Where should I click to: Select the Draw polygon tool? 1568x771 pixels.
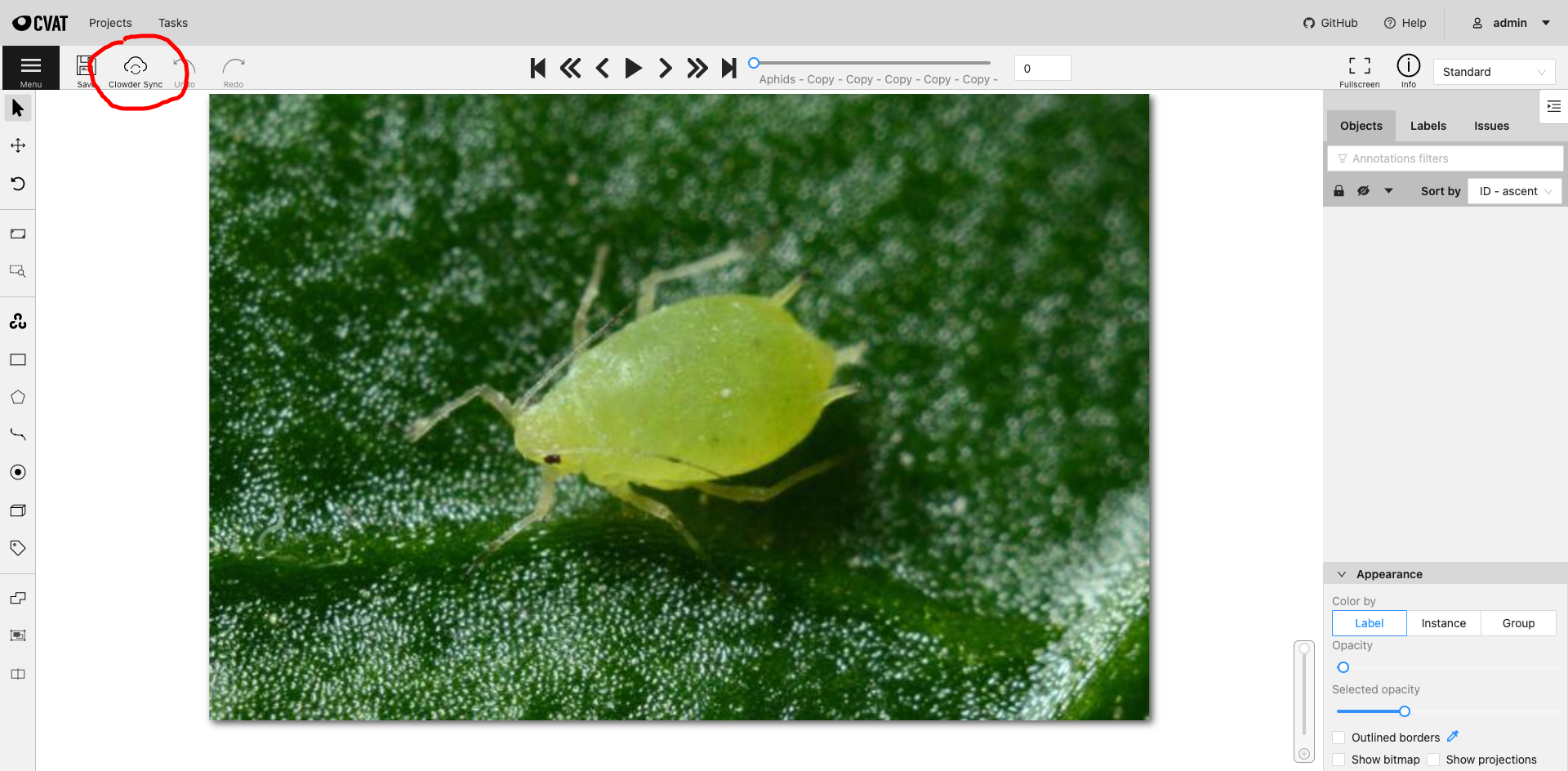[x=18, y=397]
